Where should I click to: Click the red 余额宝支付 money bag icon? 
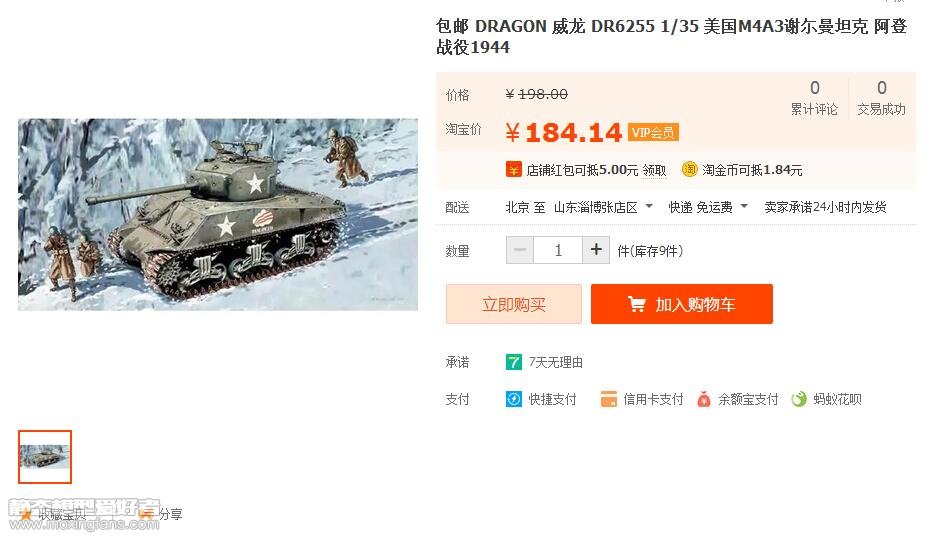(704, 399)
